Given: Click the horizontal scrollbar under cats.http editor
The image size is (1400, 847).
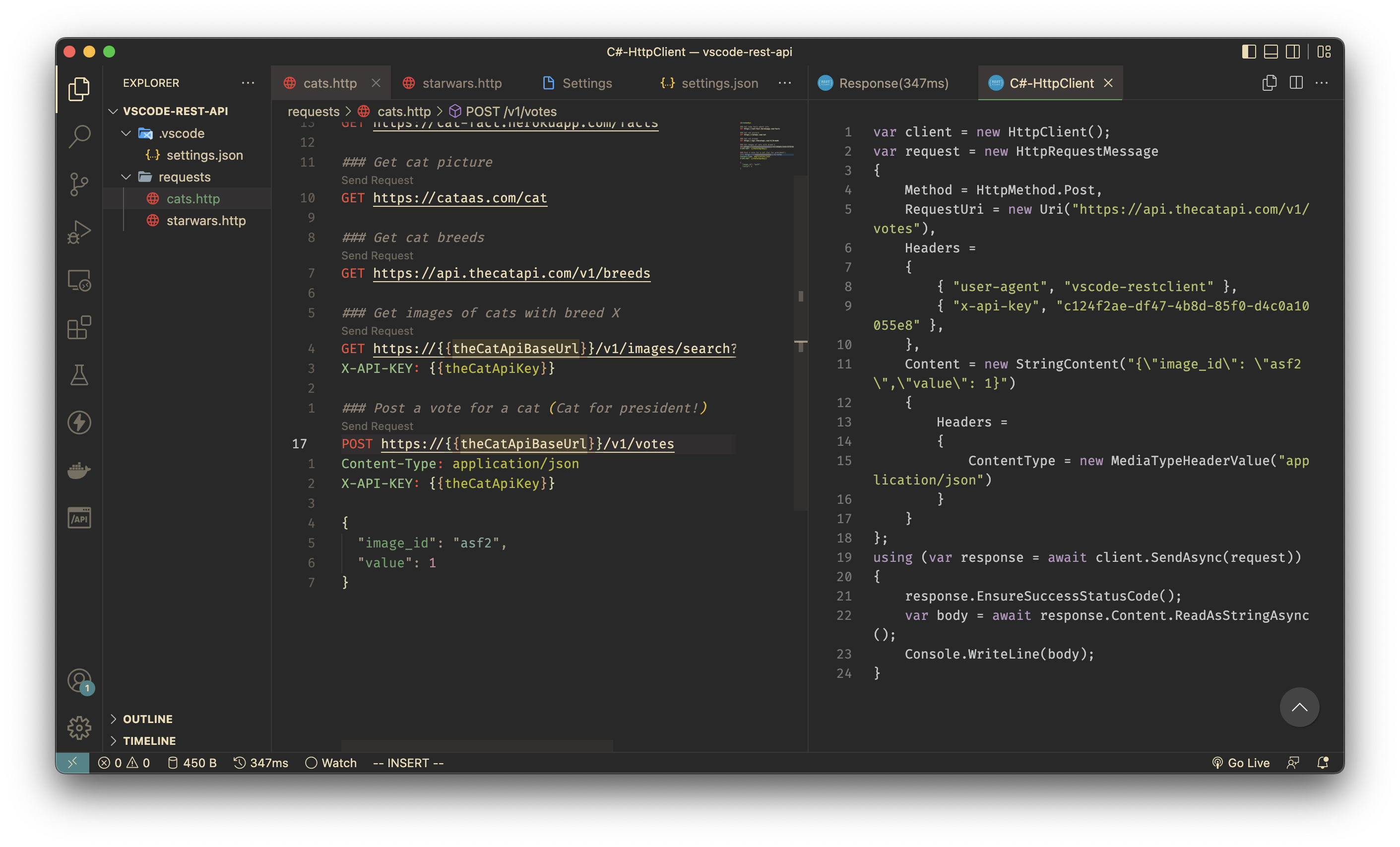Looking at the screenshot, I should (x=477, y=745).
